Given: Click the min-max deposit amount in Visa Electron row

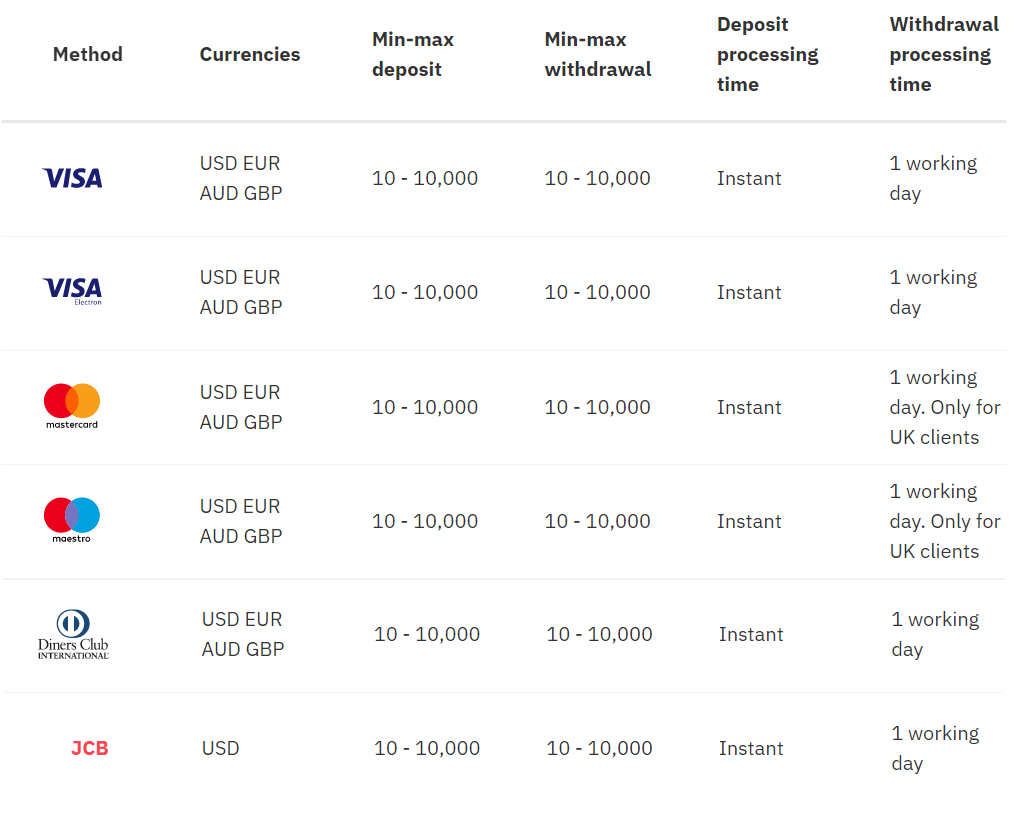Looking at the screenshot, I should pyautogui.click(x=425, y=292).
